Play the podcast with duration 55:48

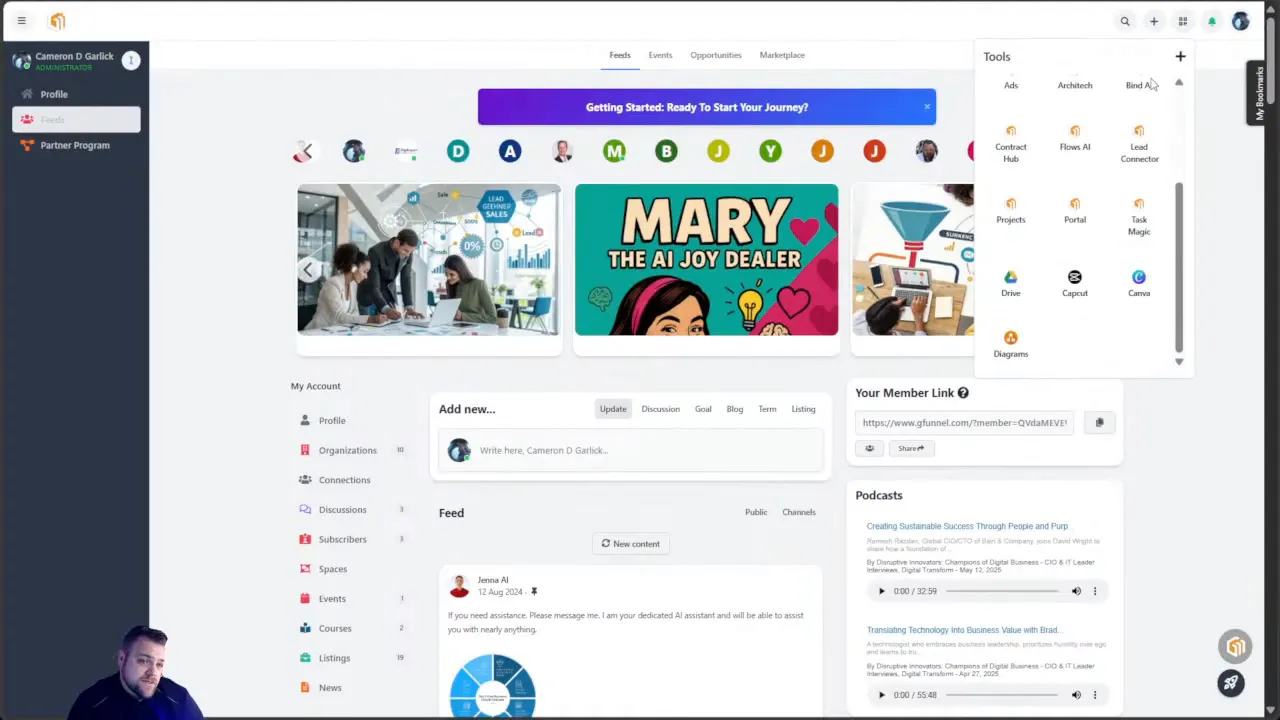click(881, 695)
